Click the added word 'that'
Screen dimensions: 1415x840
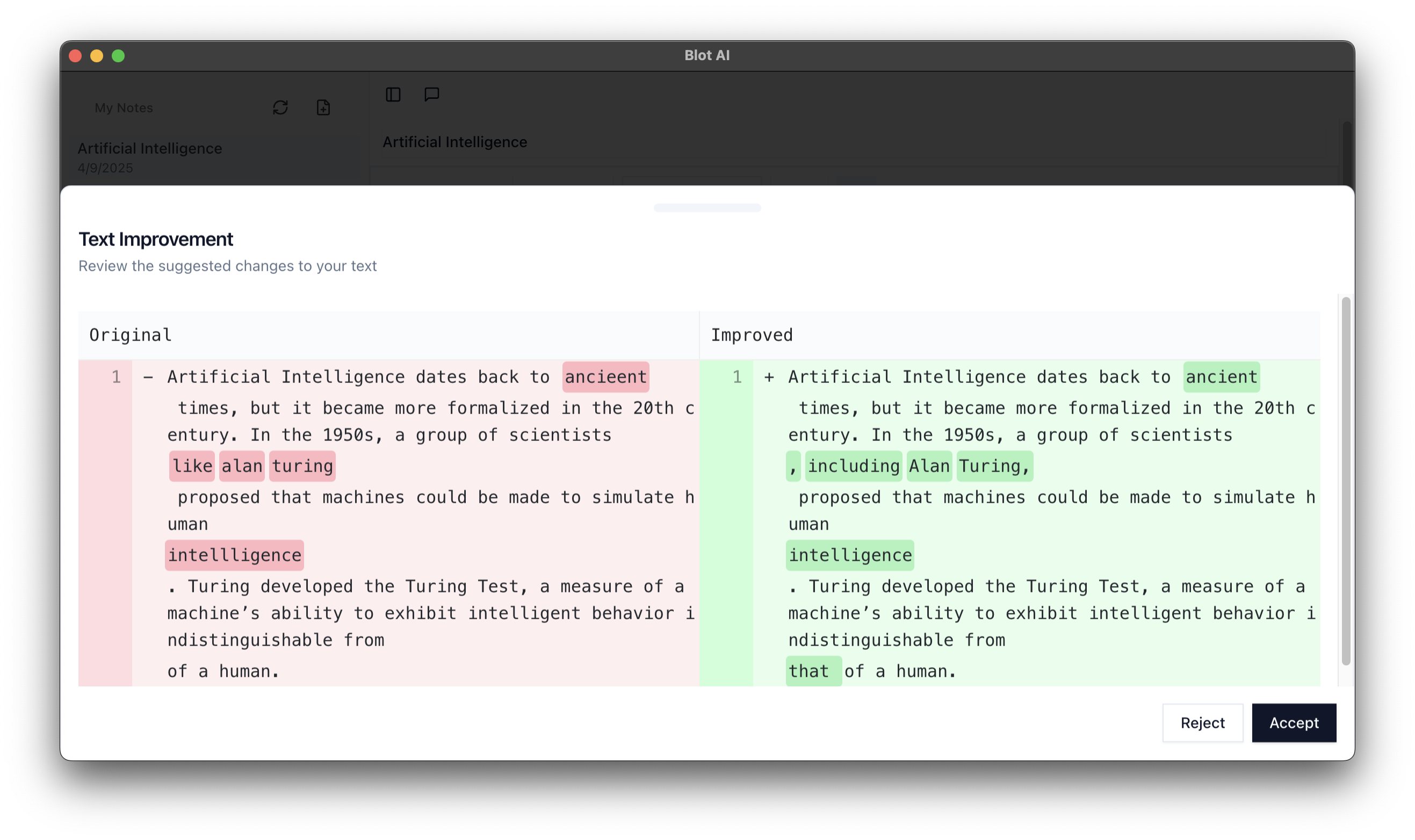pos(814,671)
